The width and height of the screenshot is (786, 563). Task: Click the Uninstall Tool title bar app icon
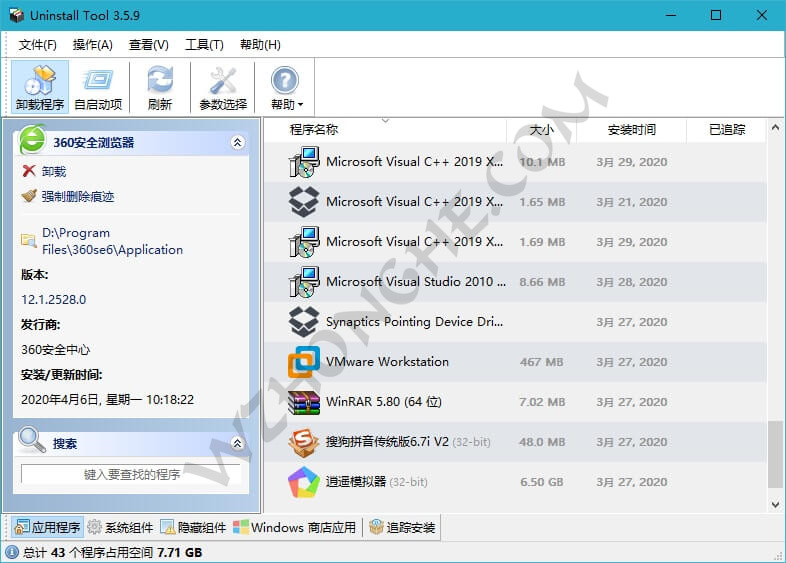pos(16,15)
